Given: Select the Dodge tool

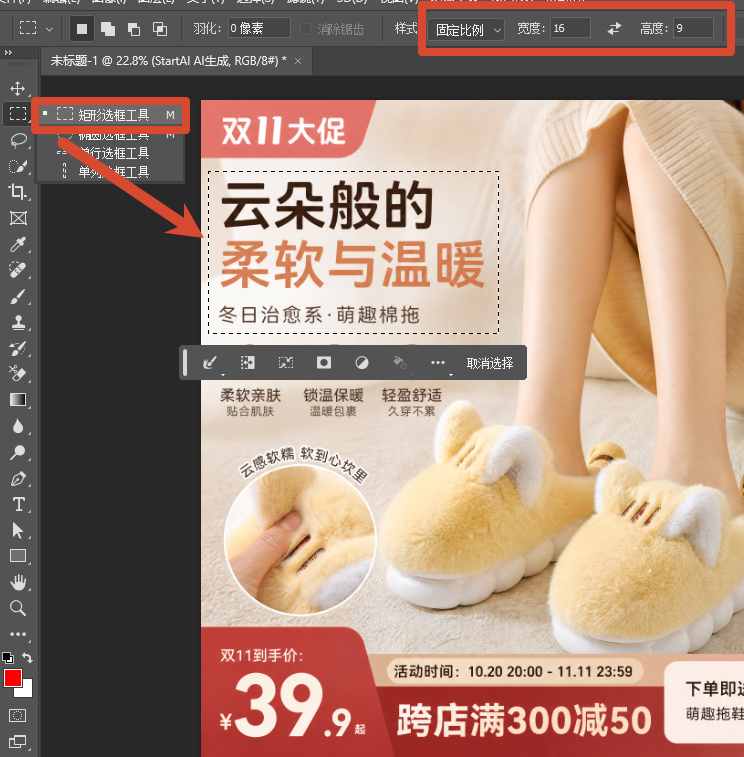Looking at the screenshot, I should pyautogui.click(x=18, y=452).
